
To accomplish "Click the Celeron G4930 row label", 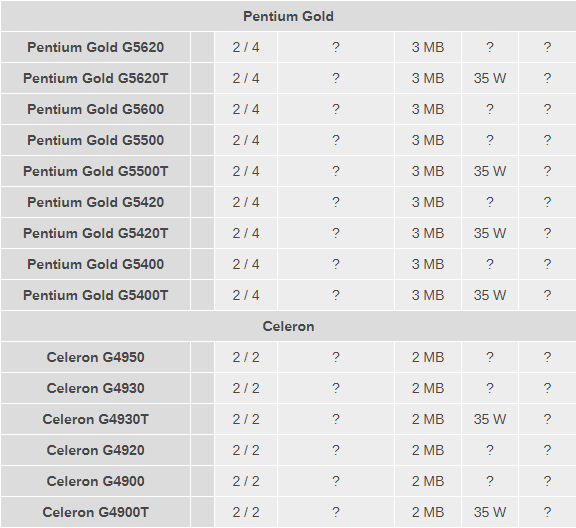I will (96, 388).
